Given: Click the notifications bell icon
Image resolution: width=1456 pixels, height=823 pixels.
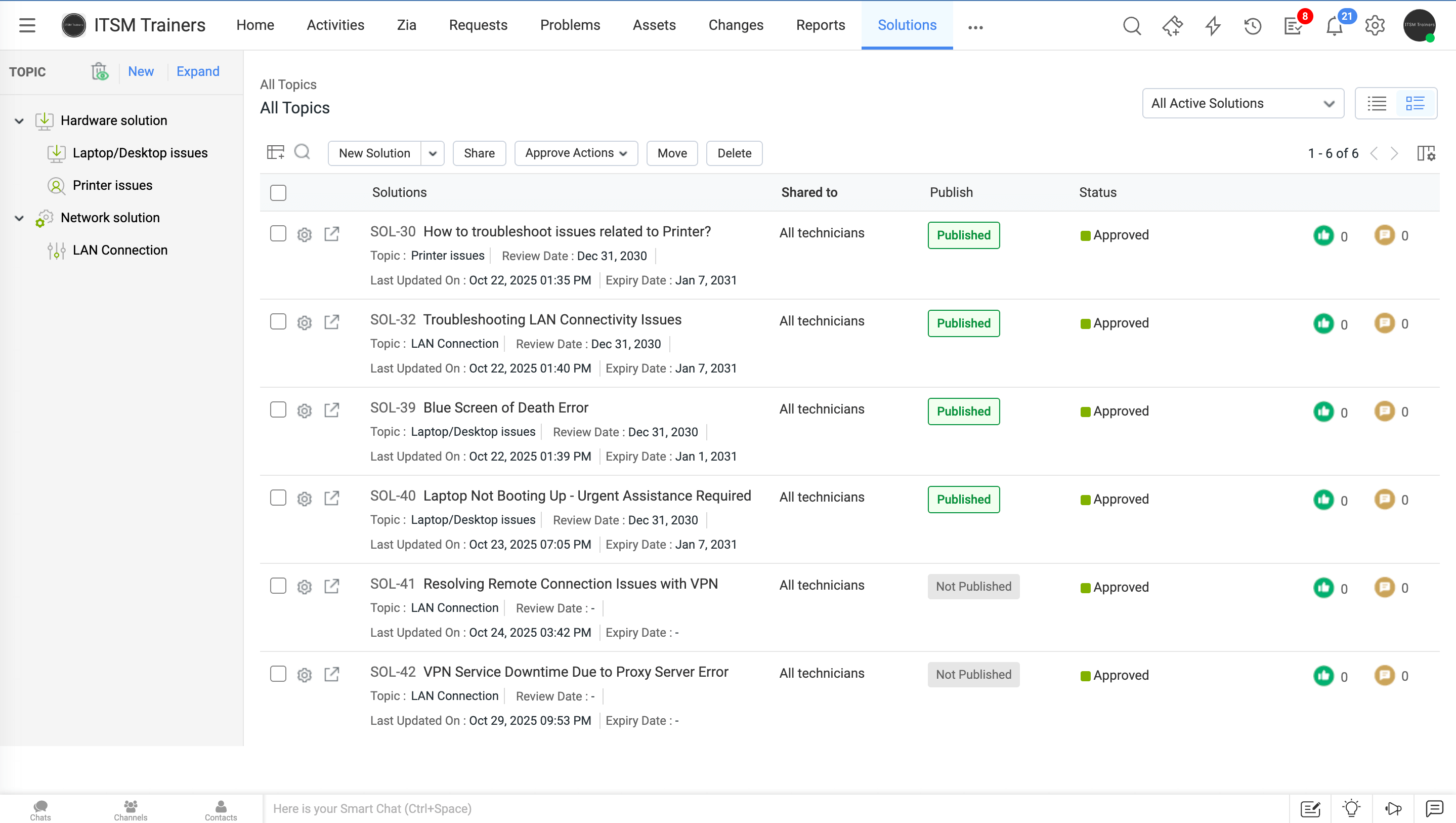Looking at the screenshot, I should 1334,26.
